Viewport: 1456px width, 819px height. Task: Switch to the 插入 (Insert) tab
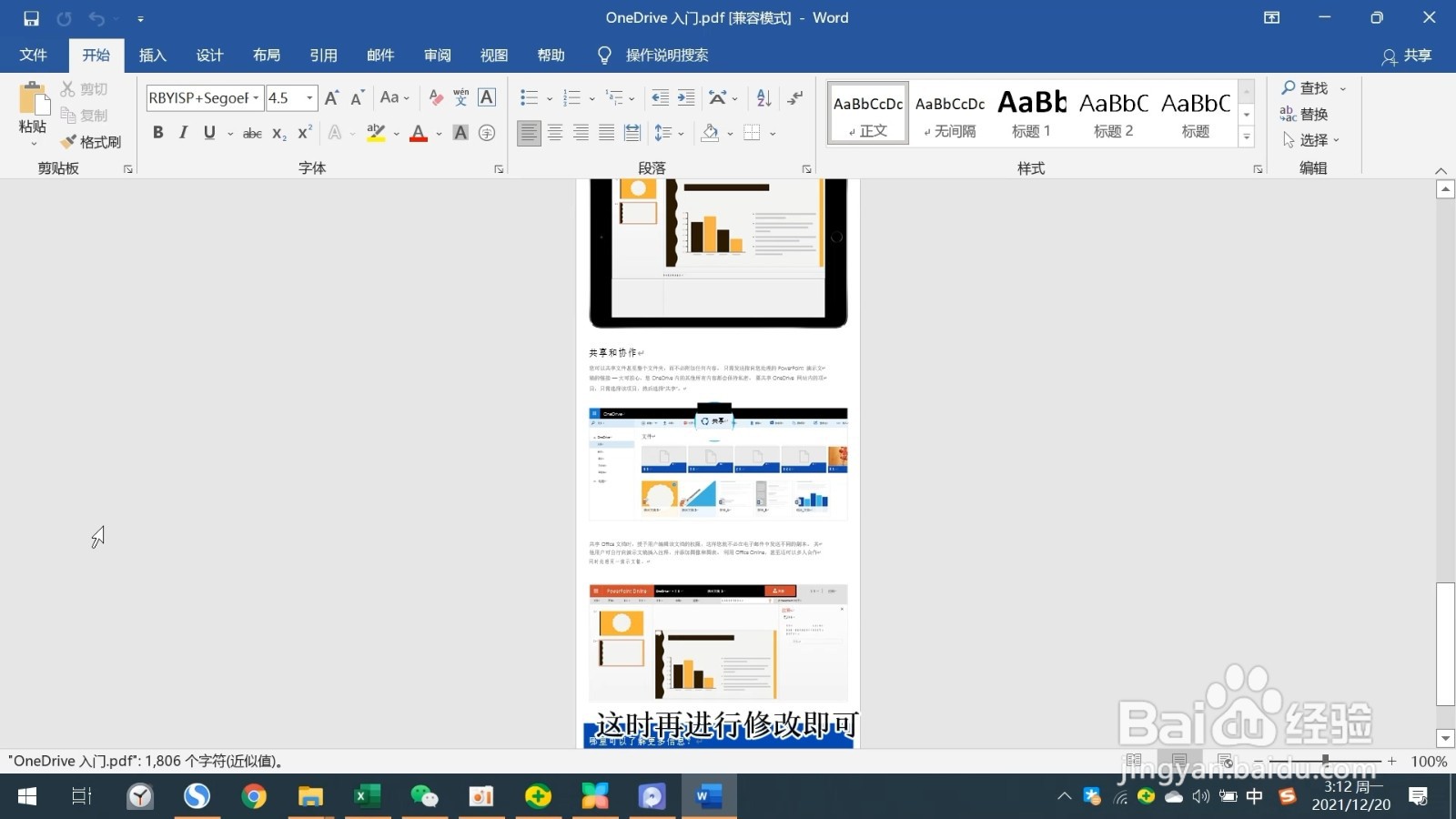click(153, 56)
